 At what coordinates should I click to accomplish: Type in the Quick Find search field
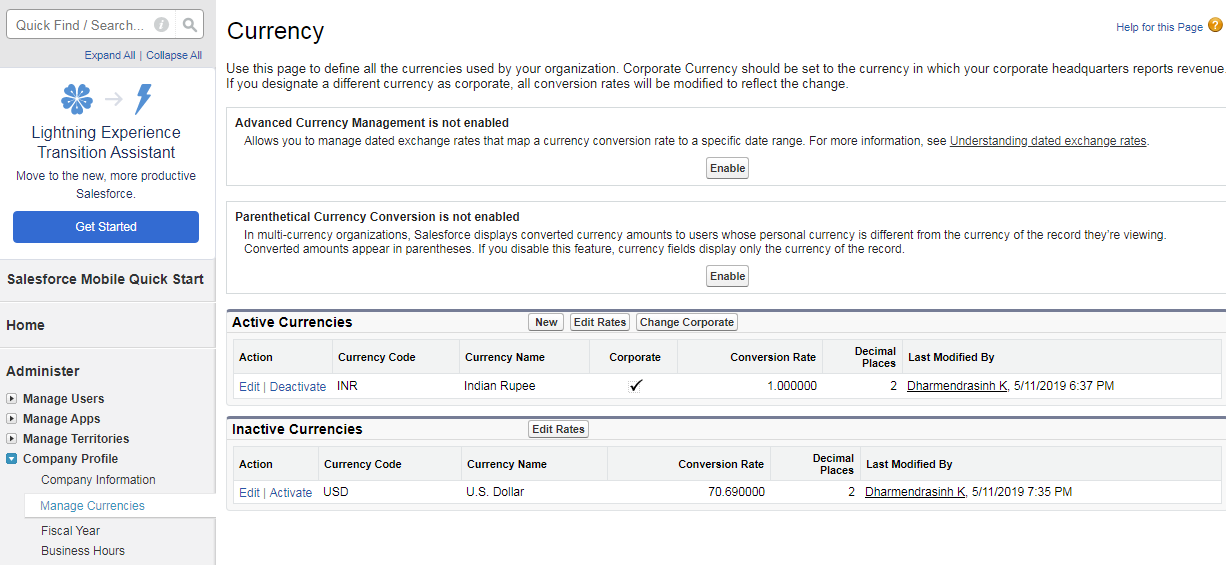80,25
